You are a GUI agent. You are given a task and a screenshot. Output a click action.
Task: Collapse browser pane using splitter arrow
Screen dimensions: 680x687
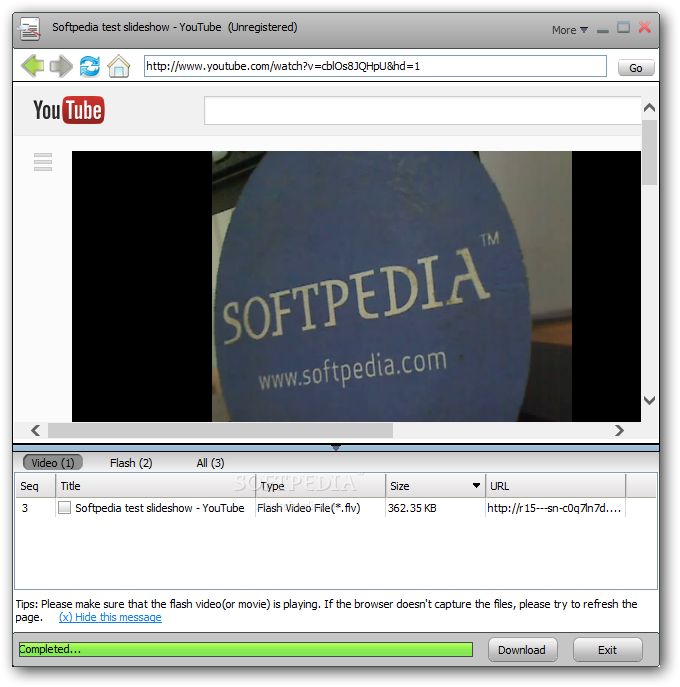[336, 447]
